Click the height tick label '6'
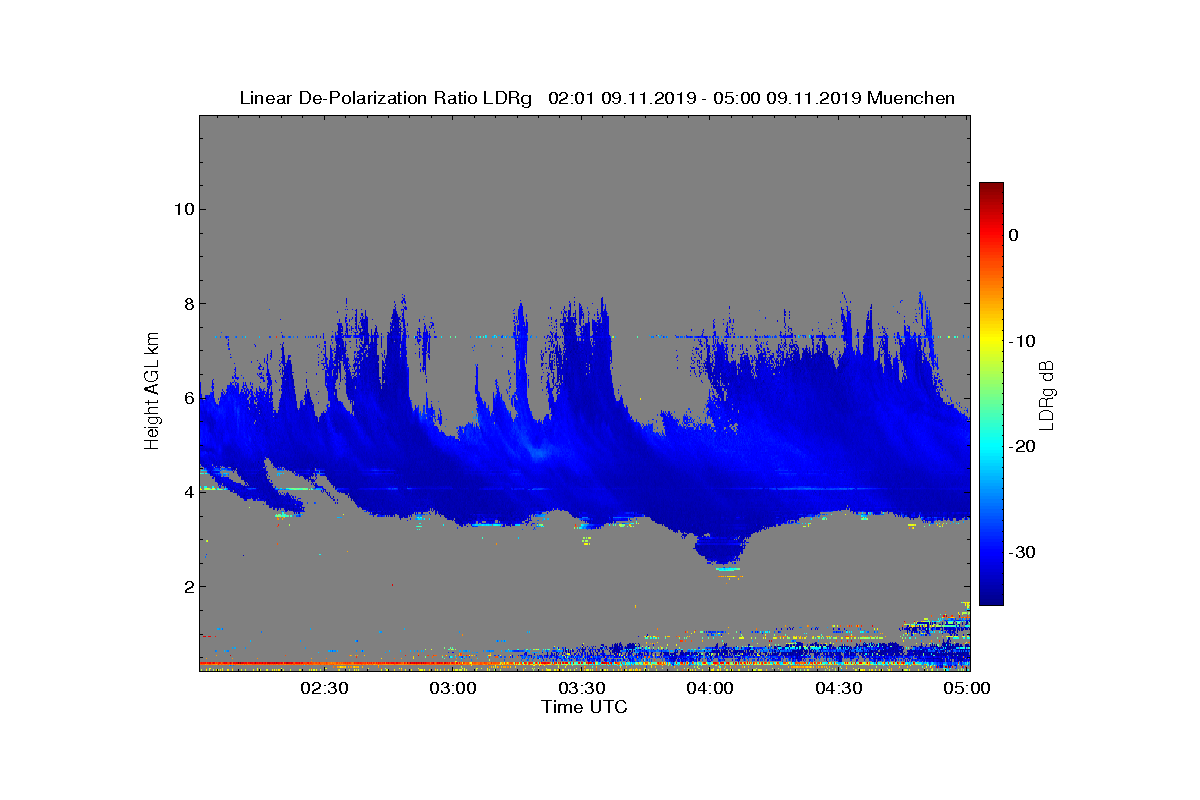Viewport: 1200px width, 800px height. point(187,398)
